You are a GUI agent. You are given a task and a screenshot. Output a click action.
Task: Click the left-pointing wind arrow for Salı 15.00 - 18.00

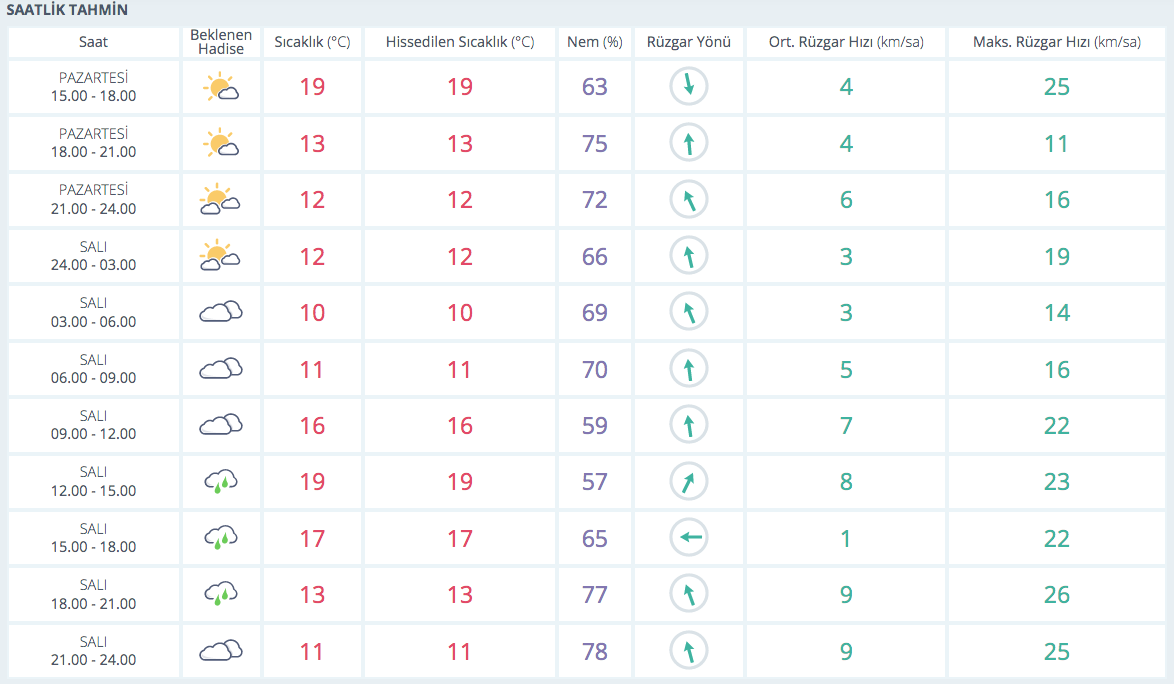point(688,539)
